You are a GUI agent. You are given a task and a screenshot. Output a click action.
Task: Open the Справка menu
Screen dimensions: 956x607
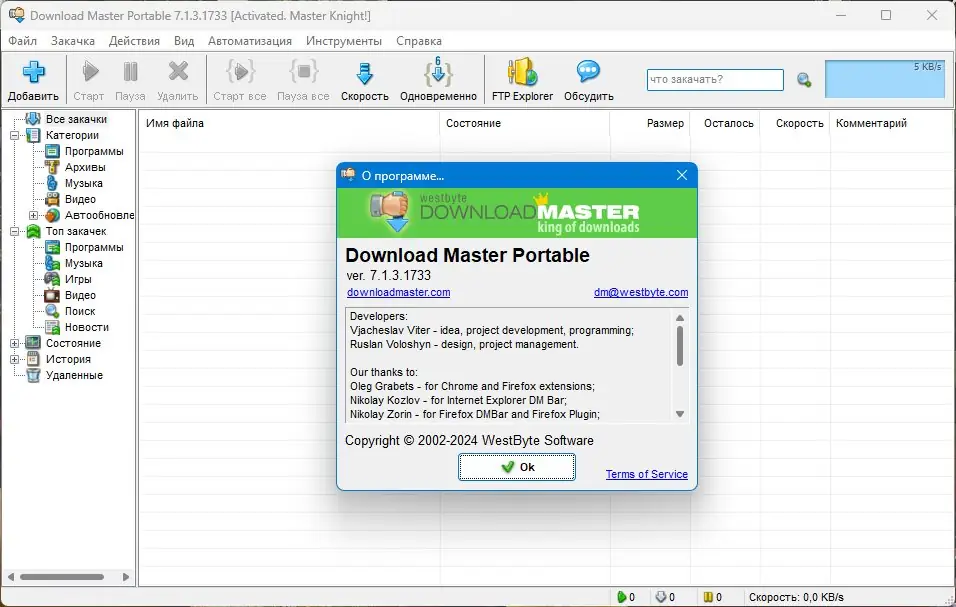pyautogui.click(x=419, y=41)
